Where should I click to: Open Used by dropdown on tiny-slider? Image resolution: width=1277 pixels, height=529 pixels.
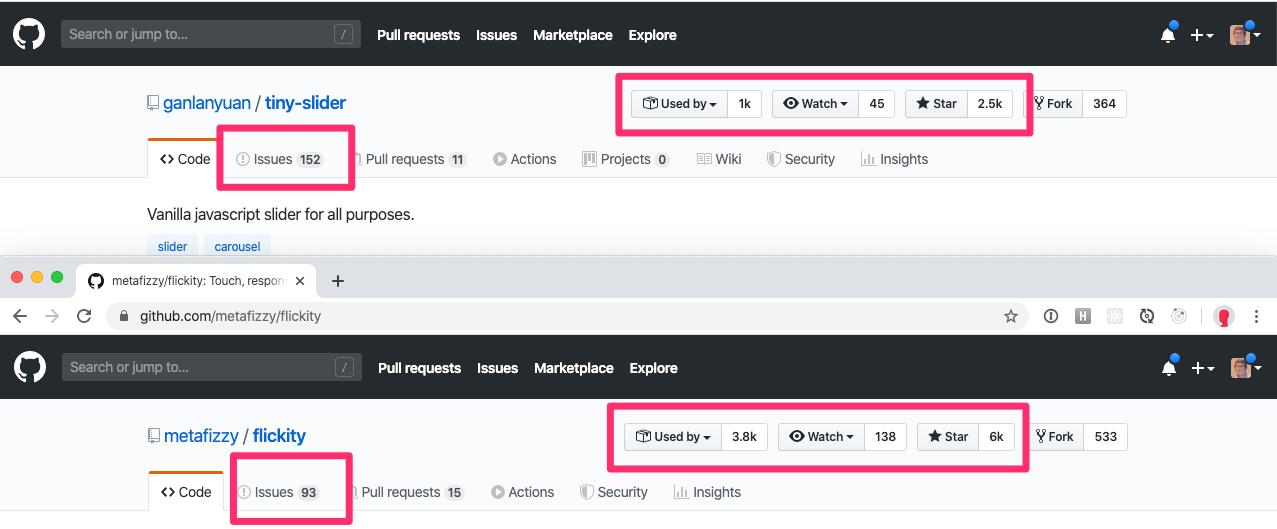point(679,104)
